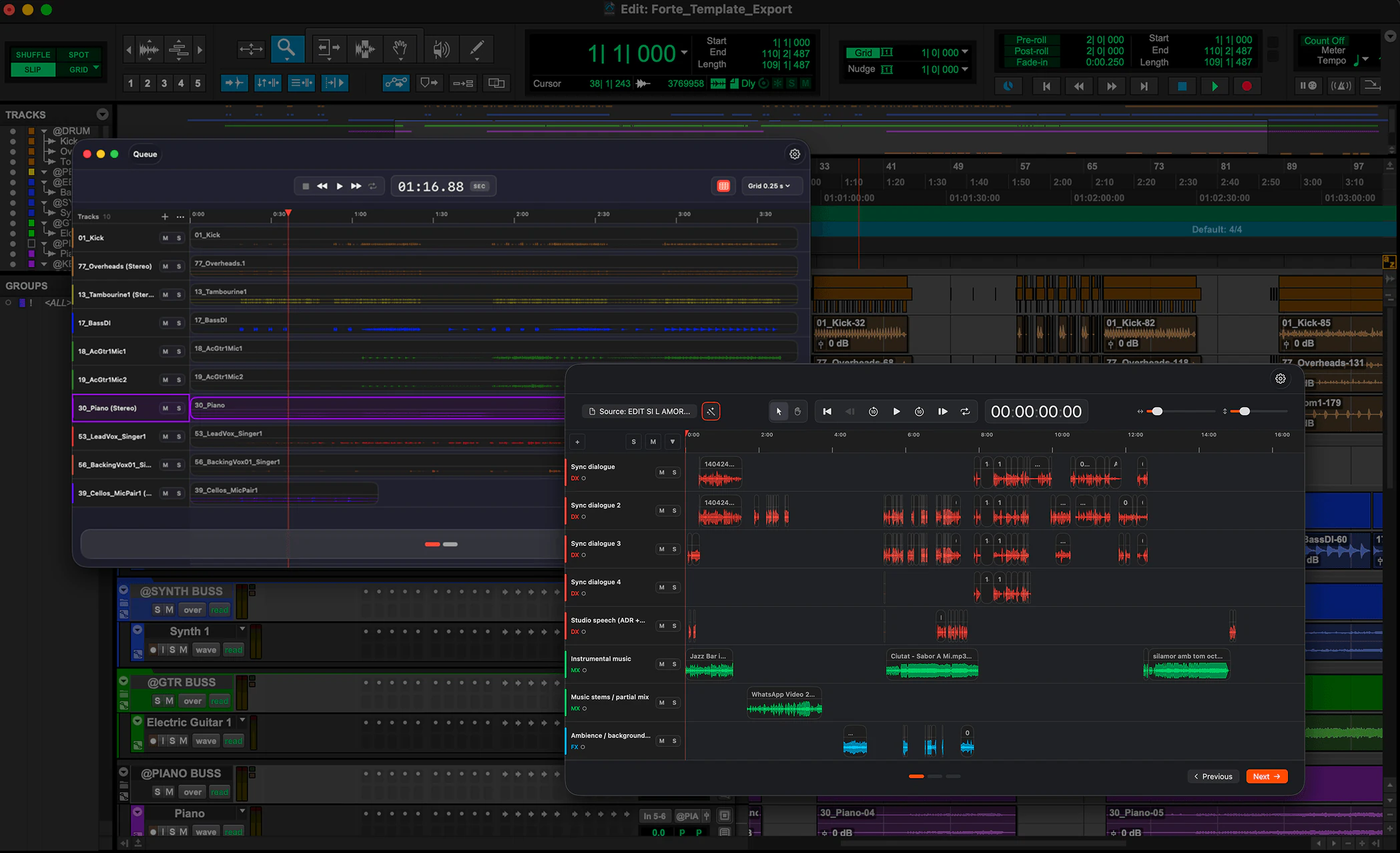Click the Pro Tools Record button

(x=1247, y=86)
